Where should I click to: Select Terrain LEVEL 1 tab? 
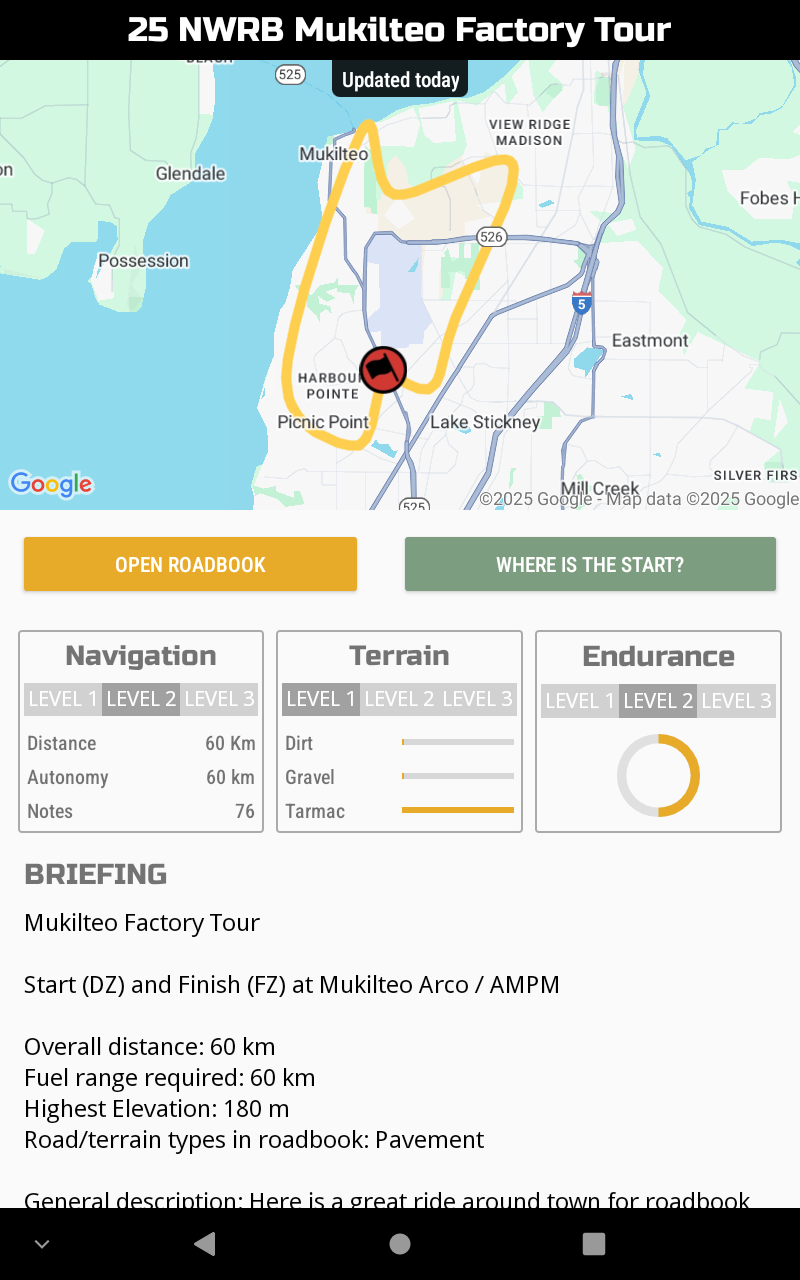pos(321,699)
